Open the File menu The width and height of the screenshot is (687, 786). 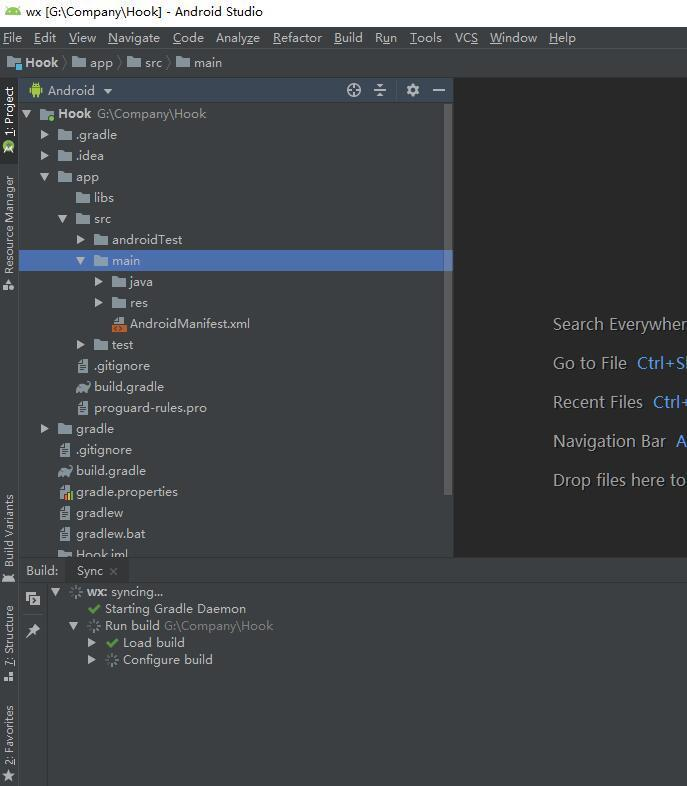(13, 38)
